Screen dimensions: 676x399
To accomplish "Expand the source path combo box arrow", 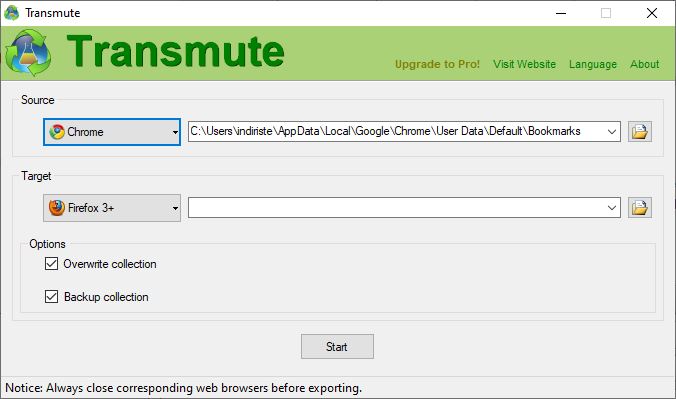I will [x=611, y=132].
